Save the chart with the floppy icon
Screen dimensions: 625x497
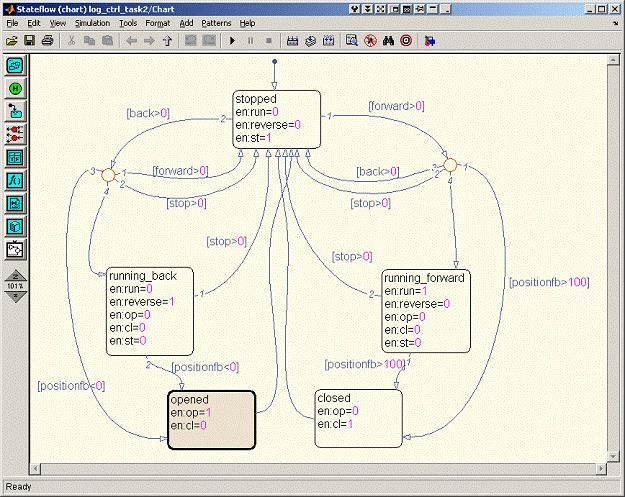click(x=29, y=41)
